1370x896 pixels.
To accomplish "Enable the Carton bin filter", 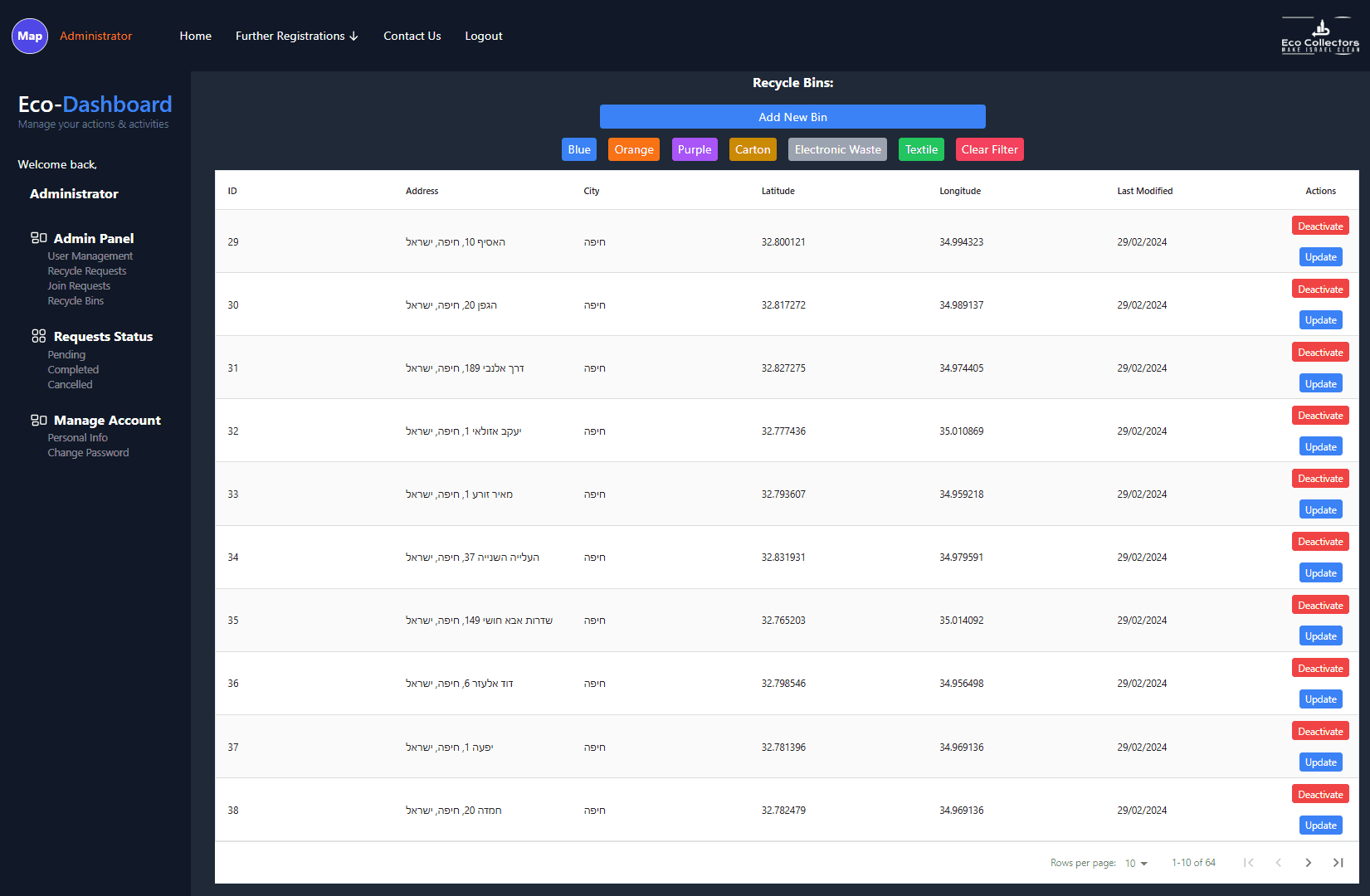I will (753, 149).
